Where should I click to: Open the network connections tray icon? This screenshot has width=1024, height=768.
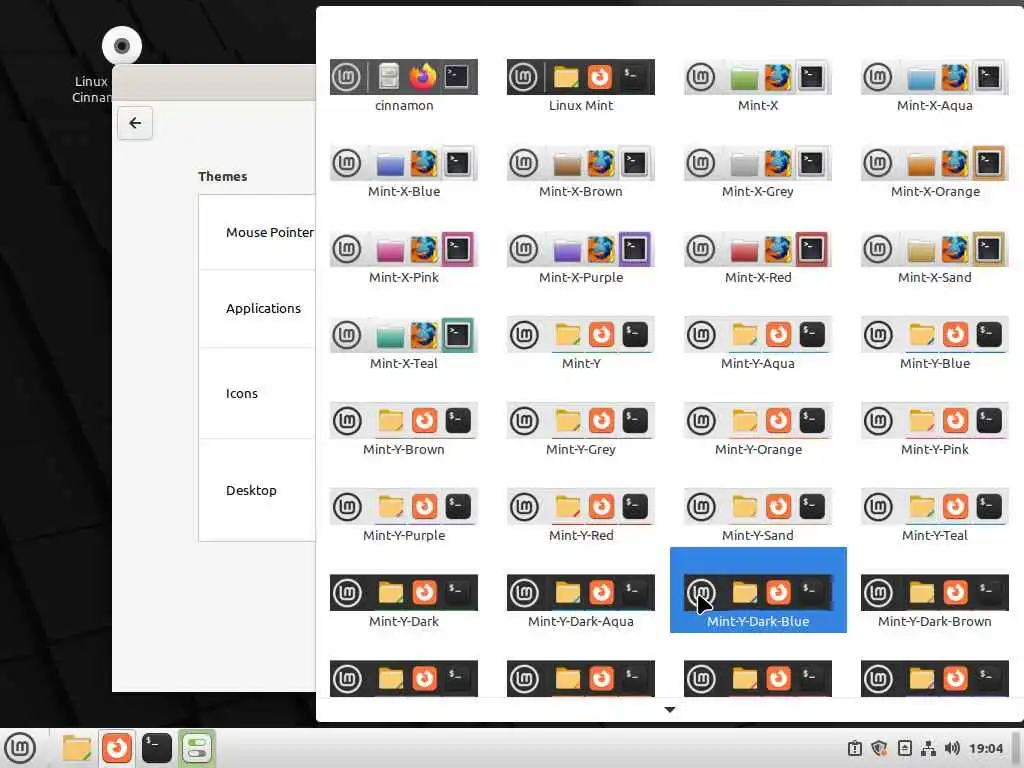tap(928, 748)
